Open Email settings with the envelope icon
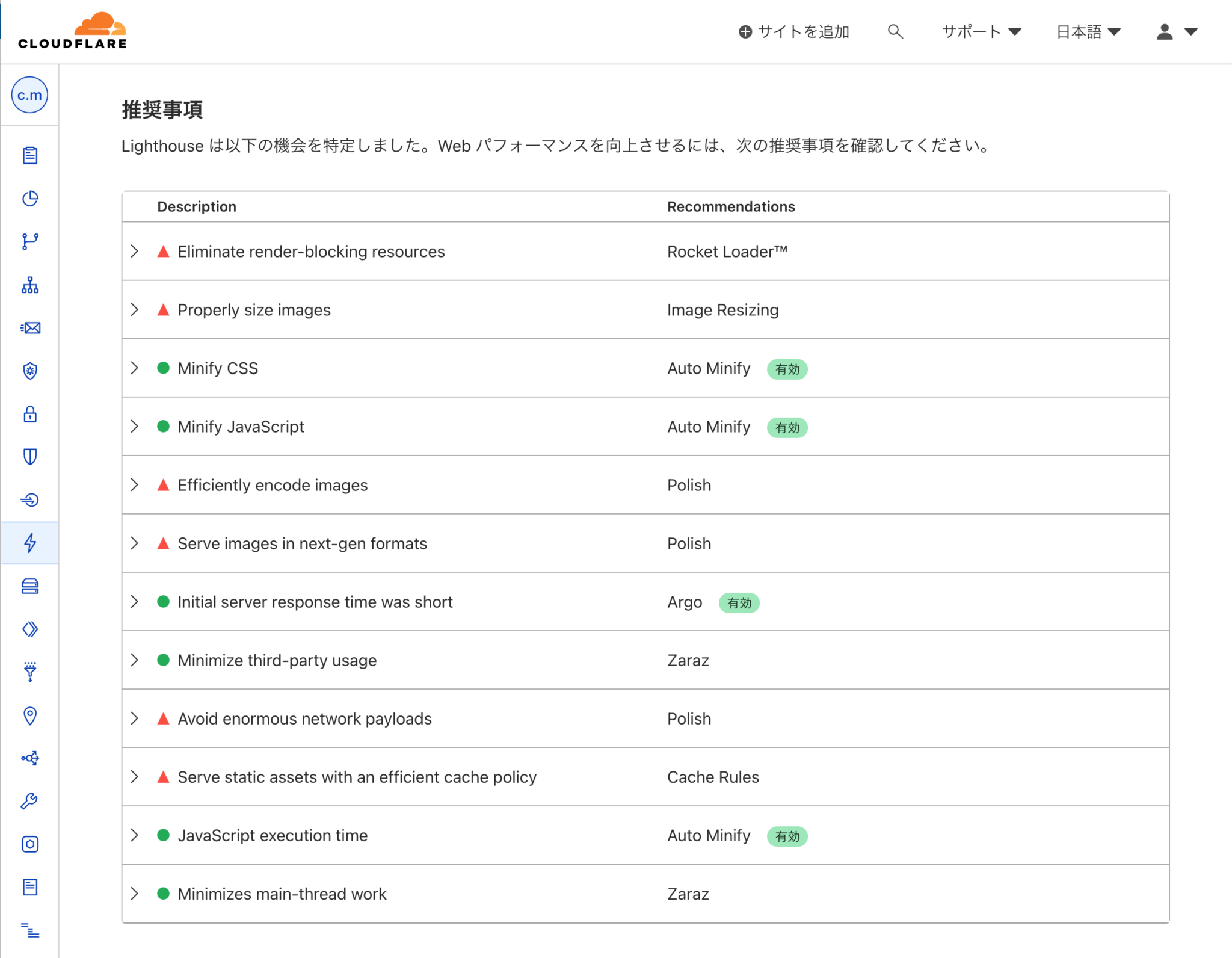Image resolution: width=1232 pixels, height=958 pixels. [29, 328]
